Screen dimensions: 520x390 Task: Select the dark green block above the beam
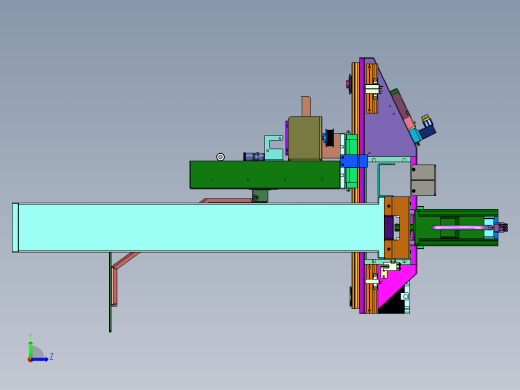265,175
